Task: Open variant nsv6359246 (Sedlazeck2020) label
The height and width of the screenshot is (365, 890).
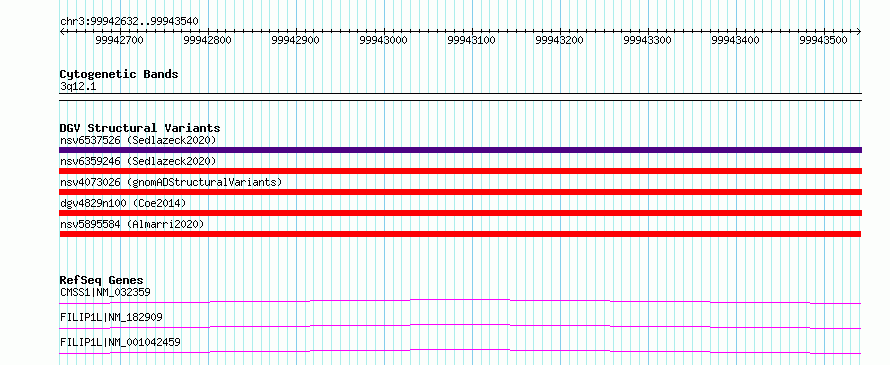Action: coord(138,161)
